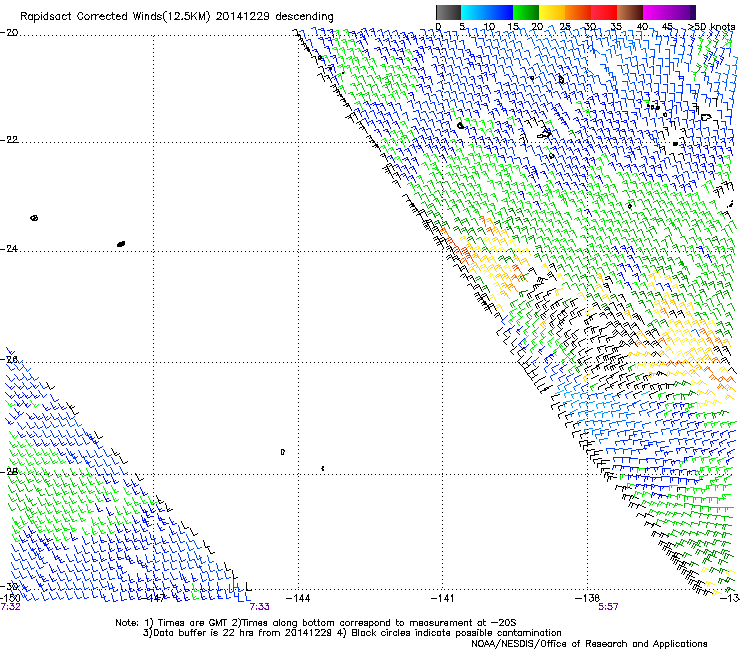Click the yellow 20-25 knots legend swatch
This screenshot has width=740, height=650.
point(552,12)
